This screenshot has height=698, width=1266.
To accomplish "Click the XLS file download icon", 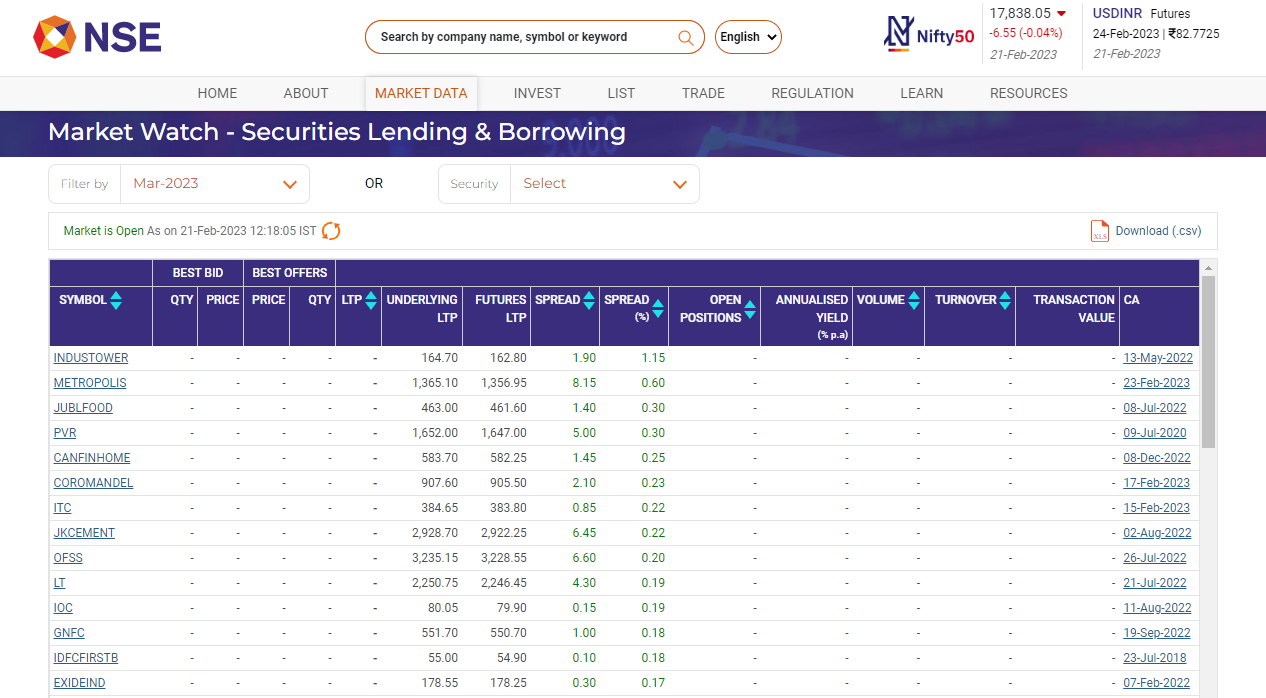I will (1100, 231).
